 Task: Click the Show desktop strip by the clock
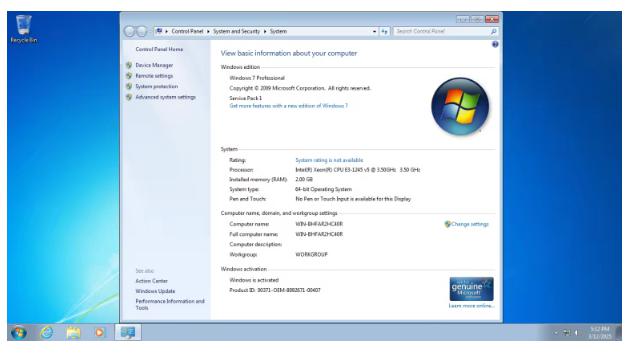(619, 333)
